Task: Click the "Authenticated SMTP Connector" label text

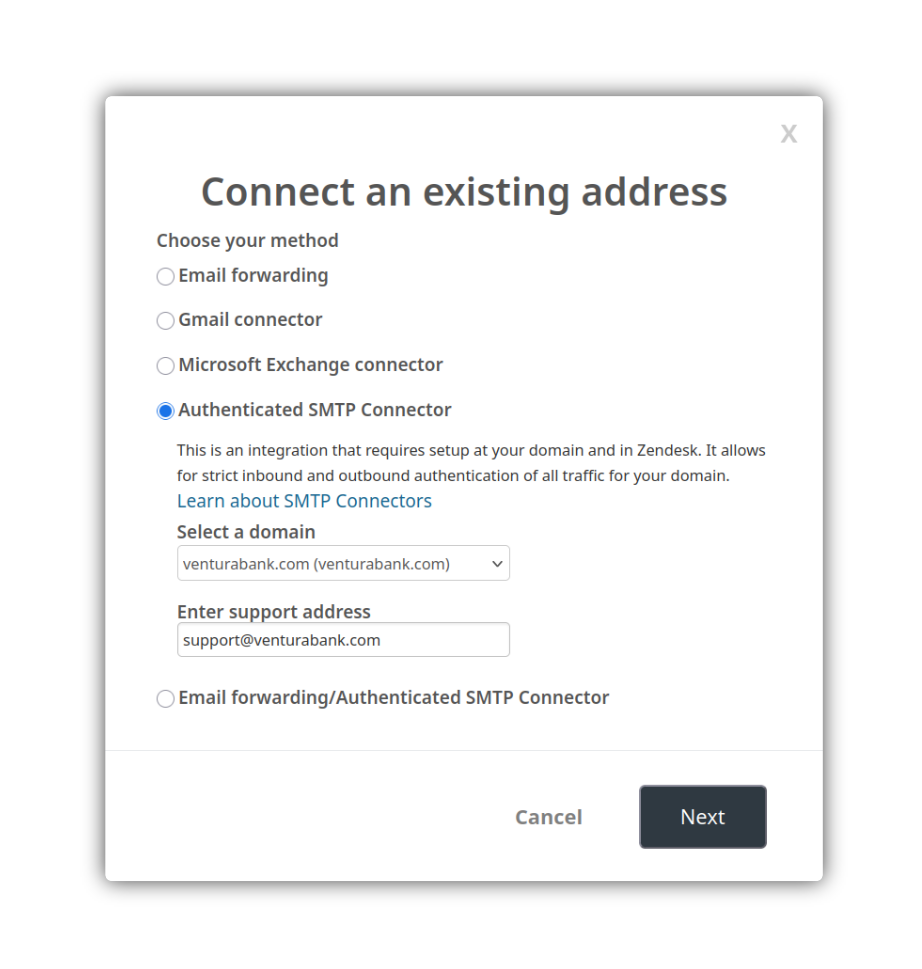Action: [314, 410]
